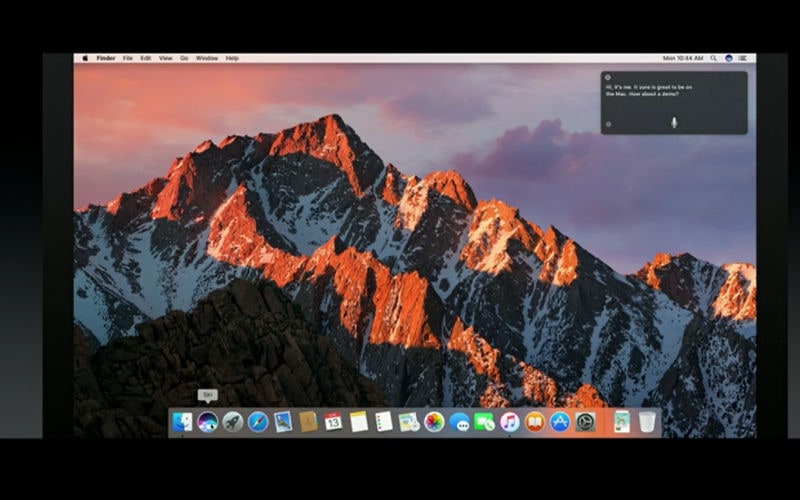Open Messages blue bubble icon in Dock

459,422
